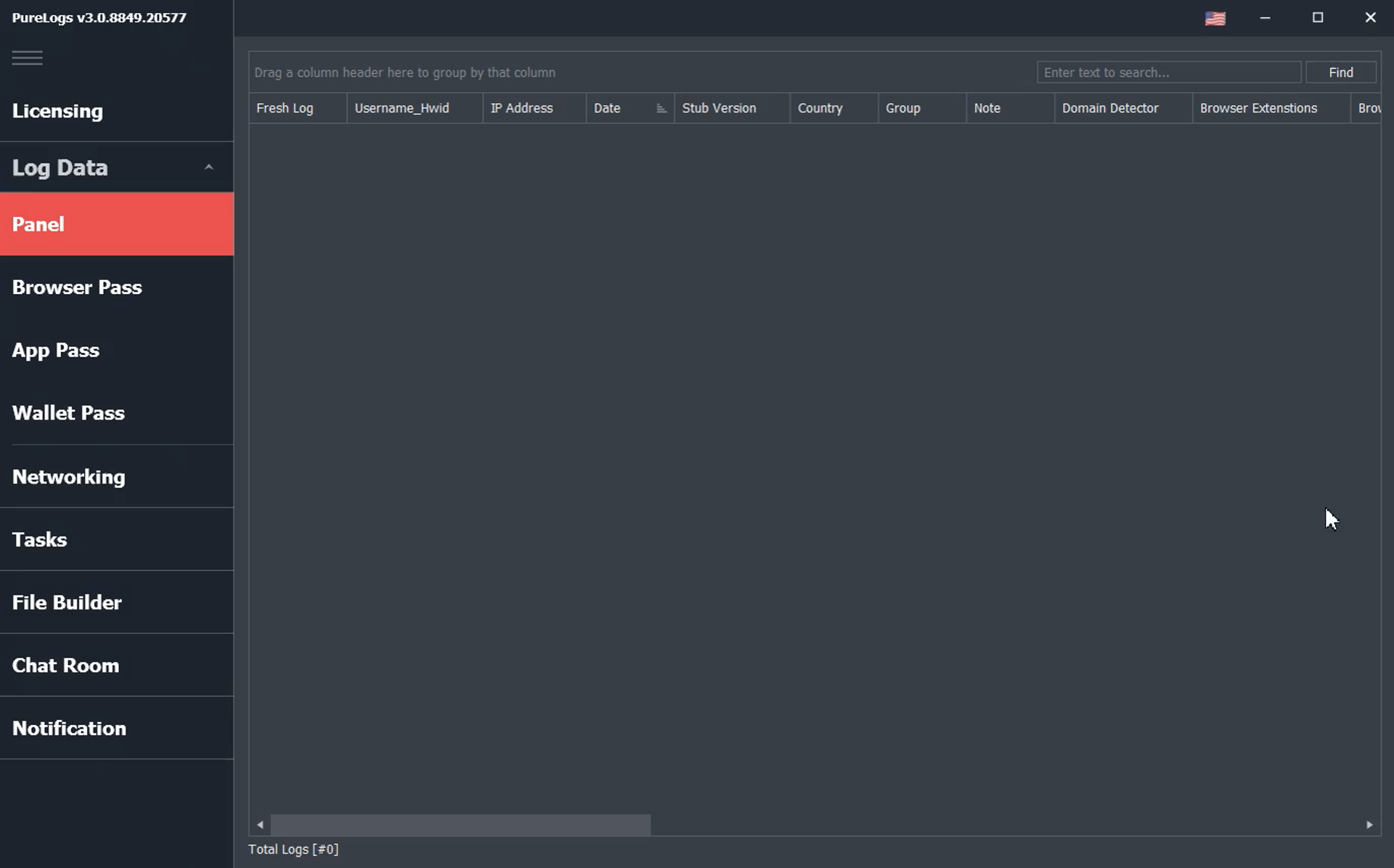Open the hamburger navigation menu

(27, 57)
